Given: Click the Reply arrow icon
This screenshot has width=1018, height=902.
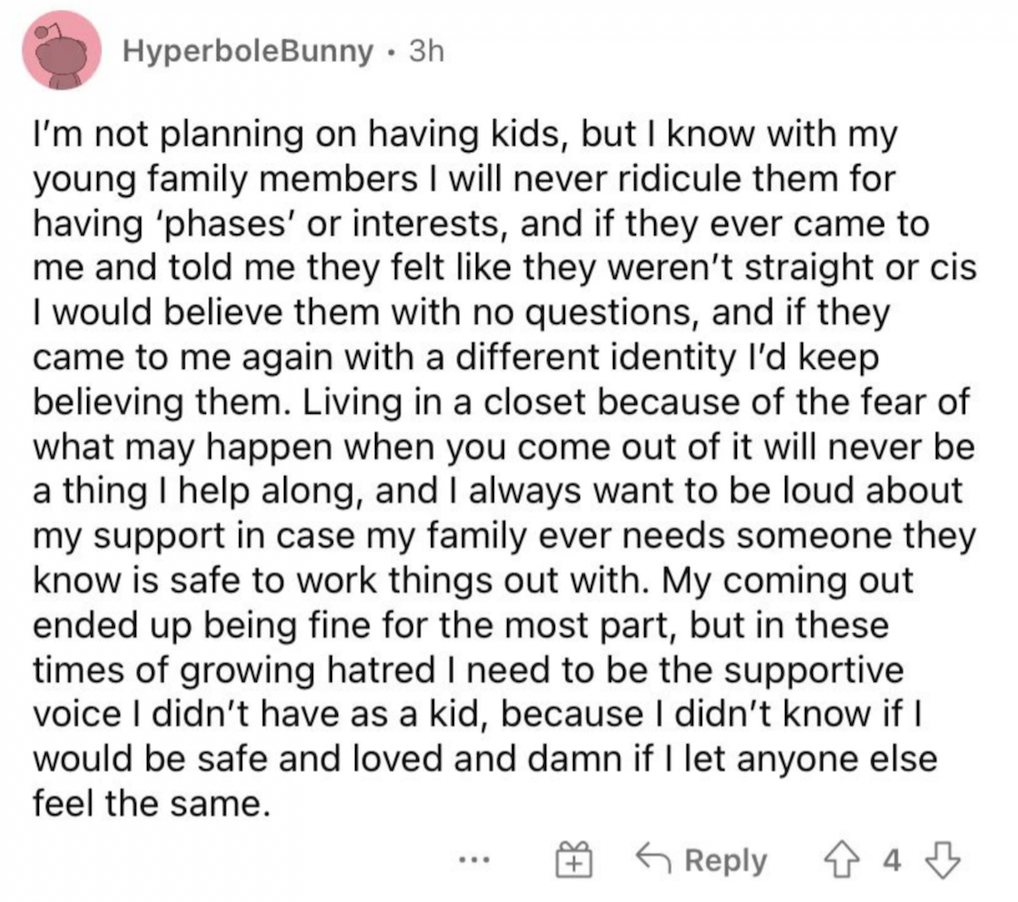Looking at the screenshot, I should point(654,860).
